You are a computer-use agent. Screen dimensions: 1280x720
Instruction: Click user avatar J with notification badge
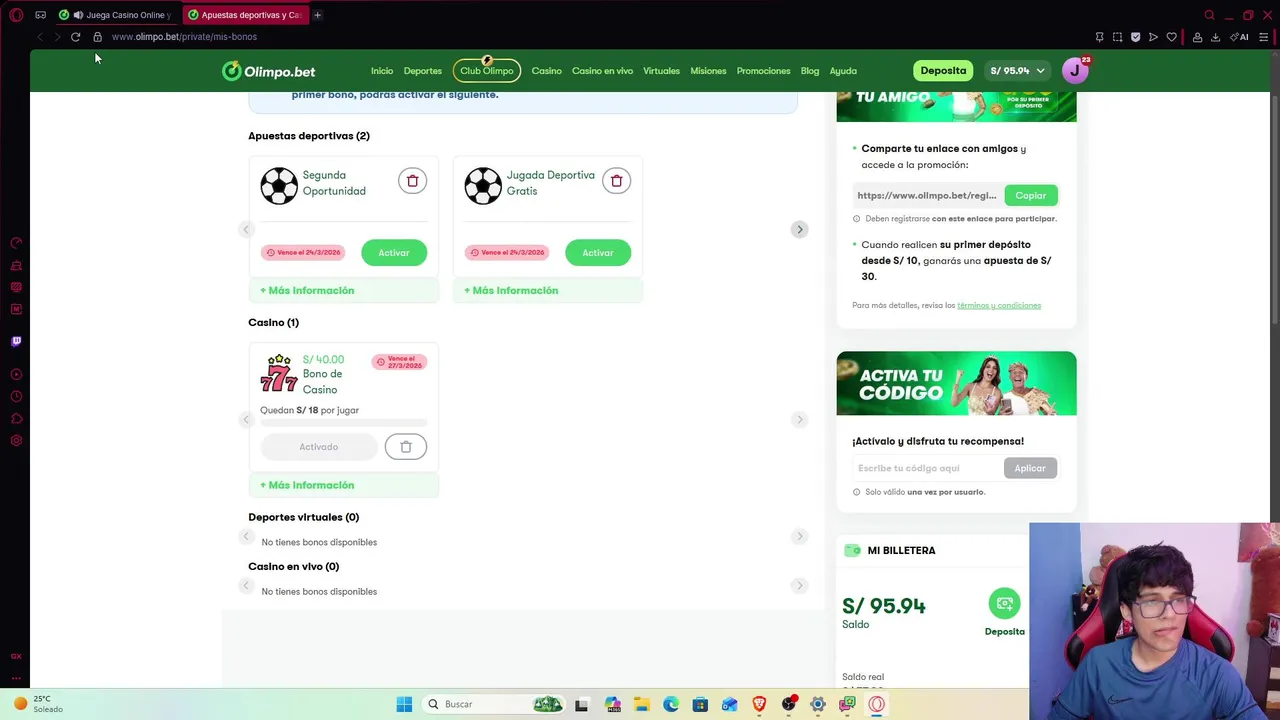point(1076,70)
